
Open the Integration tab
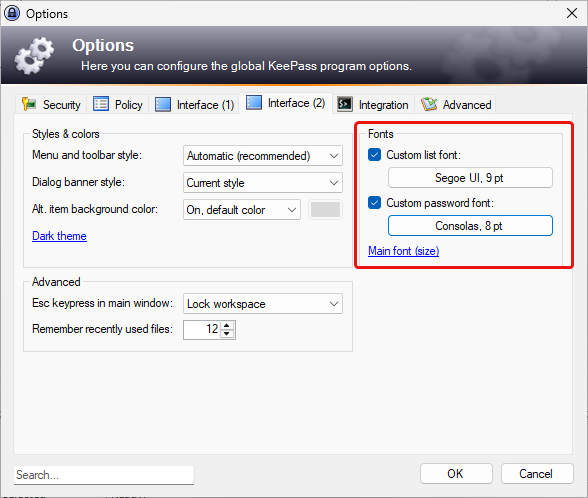(x=373, y=104)
